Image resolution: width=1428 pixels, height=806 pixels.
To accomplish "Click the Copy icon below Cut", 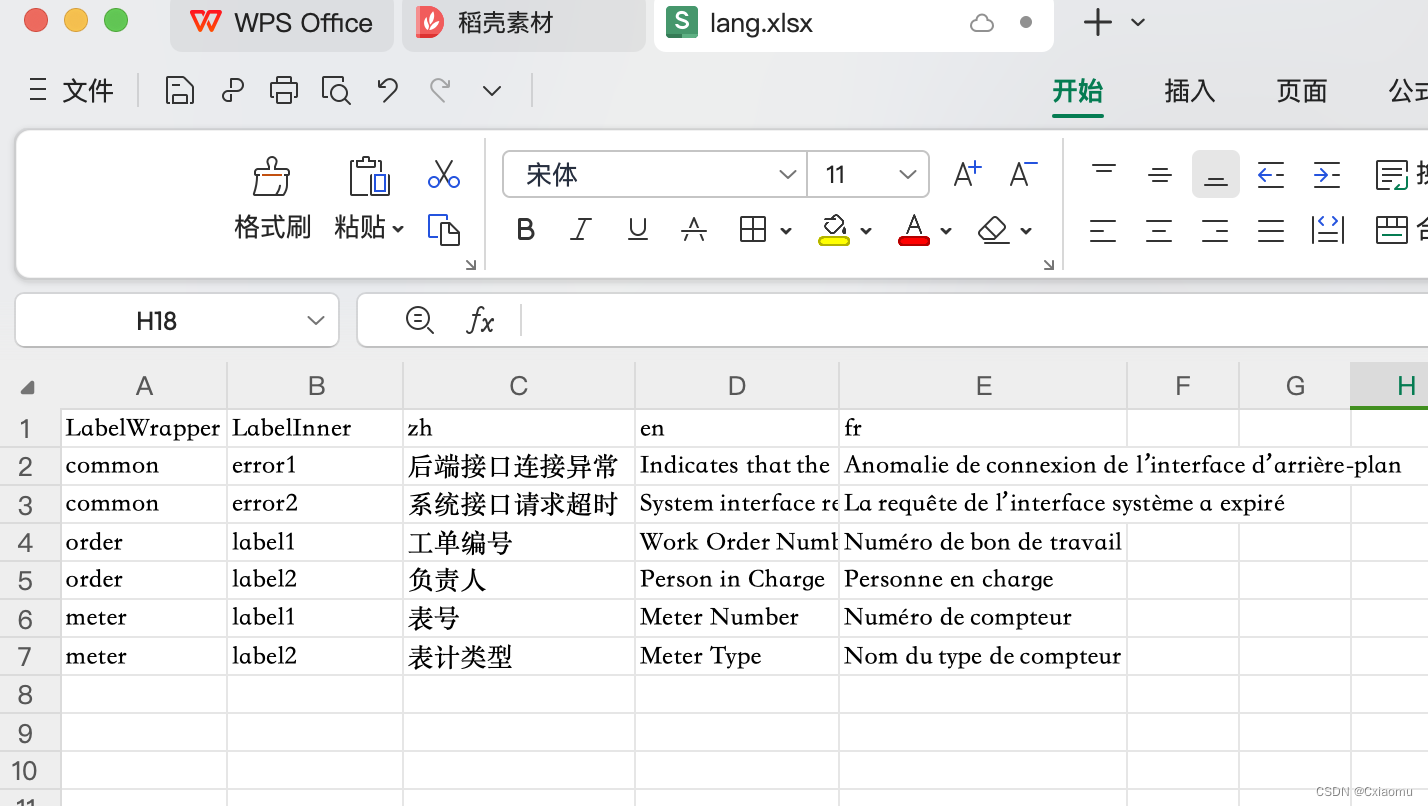I will [443, 229].
